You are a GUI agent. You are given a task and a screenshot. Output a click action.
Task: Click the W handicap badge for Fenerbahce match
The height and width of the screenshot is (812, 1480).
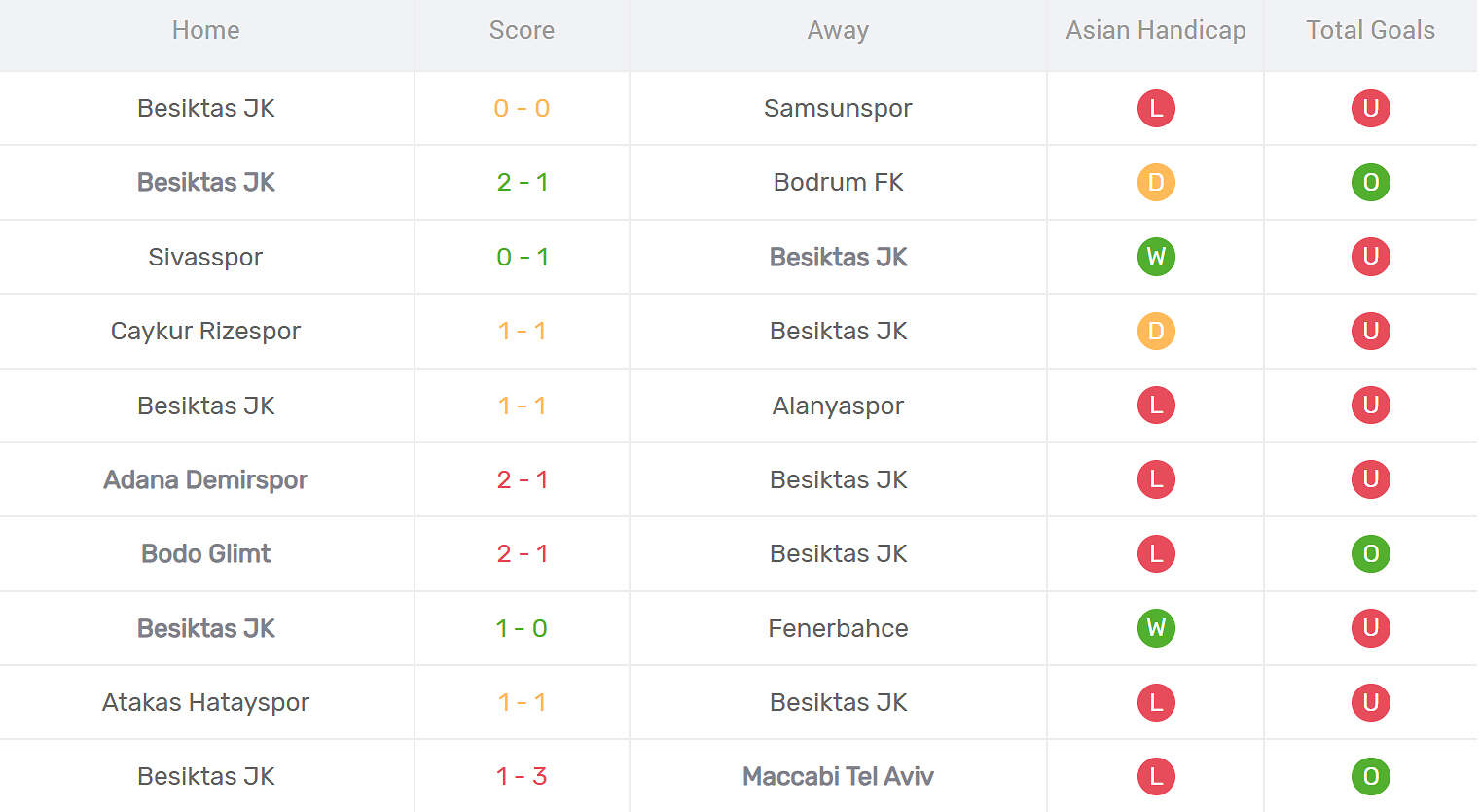(x=1156, y=628)
